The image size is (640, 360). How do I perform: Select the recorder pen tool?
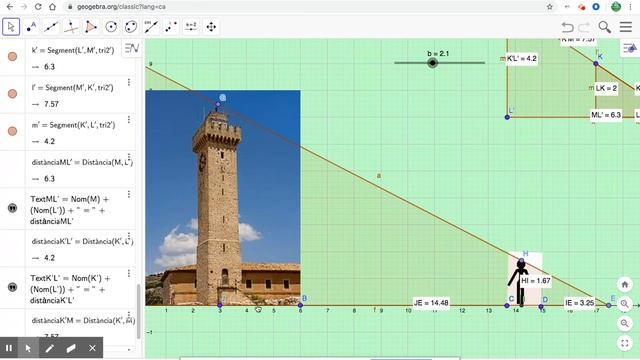pyautogui.click(x=49, y=348)
